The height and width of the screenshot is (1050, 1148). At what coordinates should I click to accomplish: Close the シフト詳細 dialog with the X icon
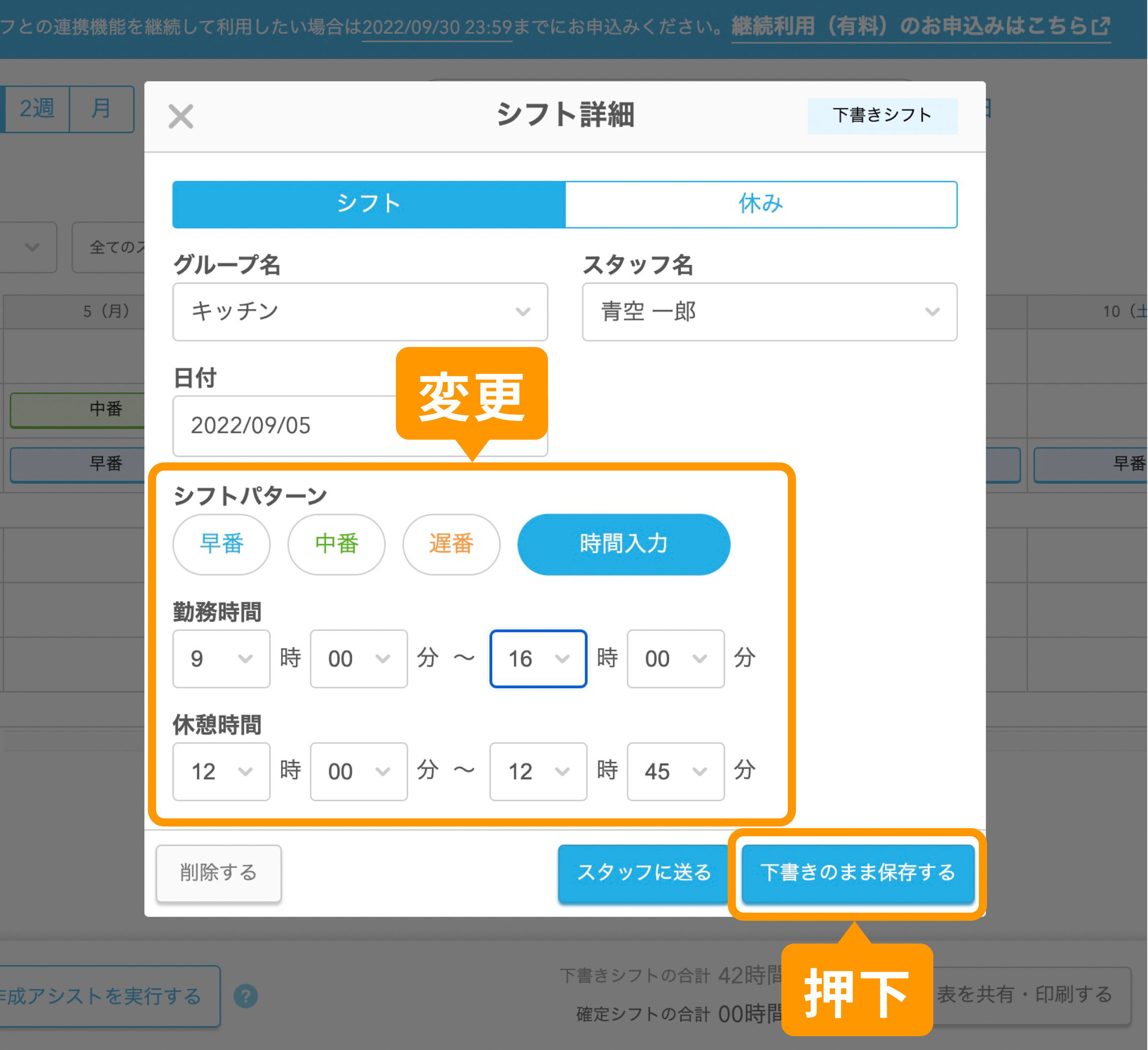[x=180, y=116]
